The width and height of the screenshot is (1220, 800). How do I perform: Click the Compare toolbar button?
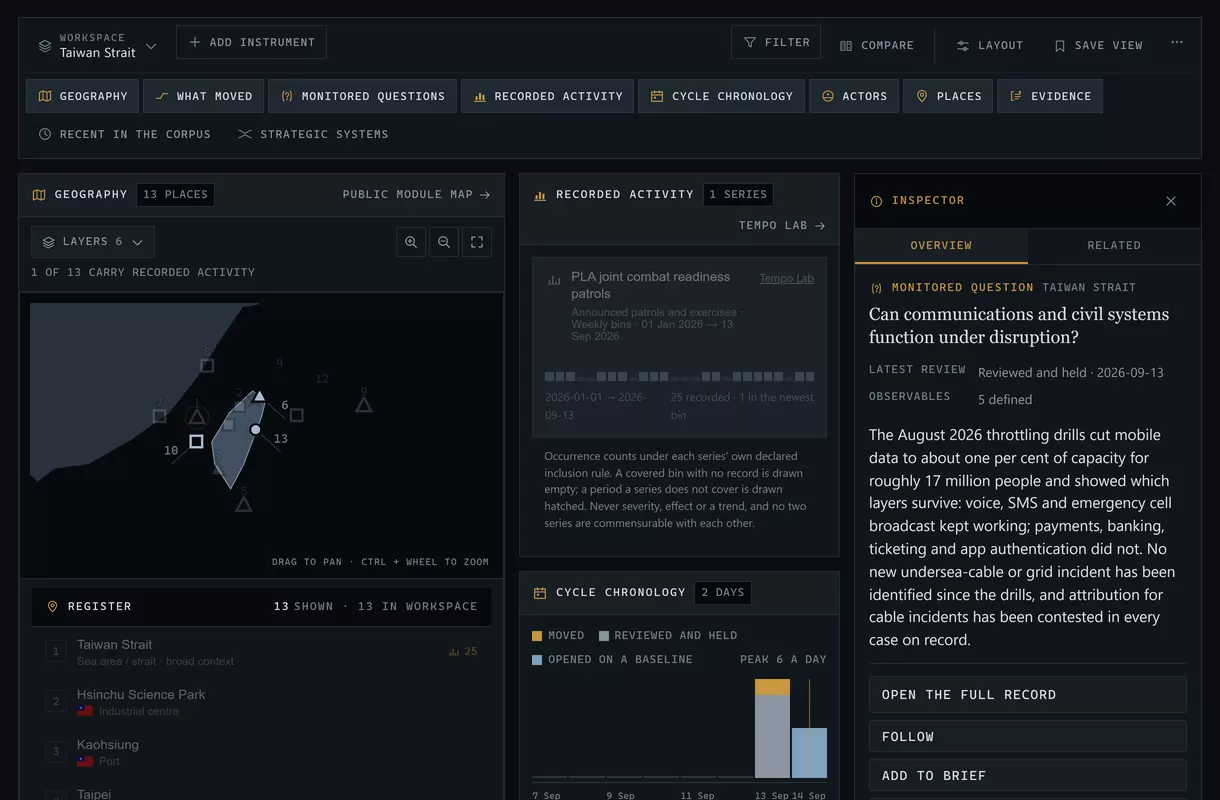(877, 46)
